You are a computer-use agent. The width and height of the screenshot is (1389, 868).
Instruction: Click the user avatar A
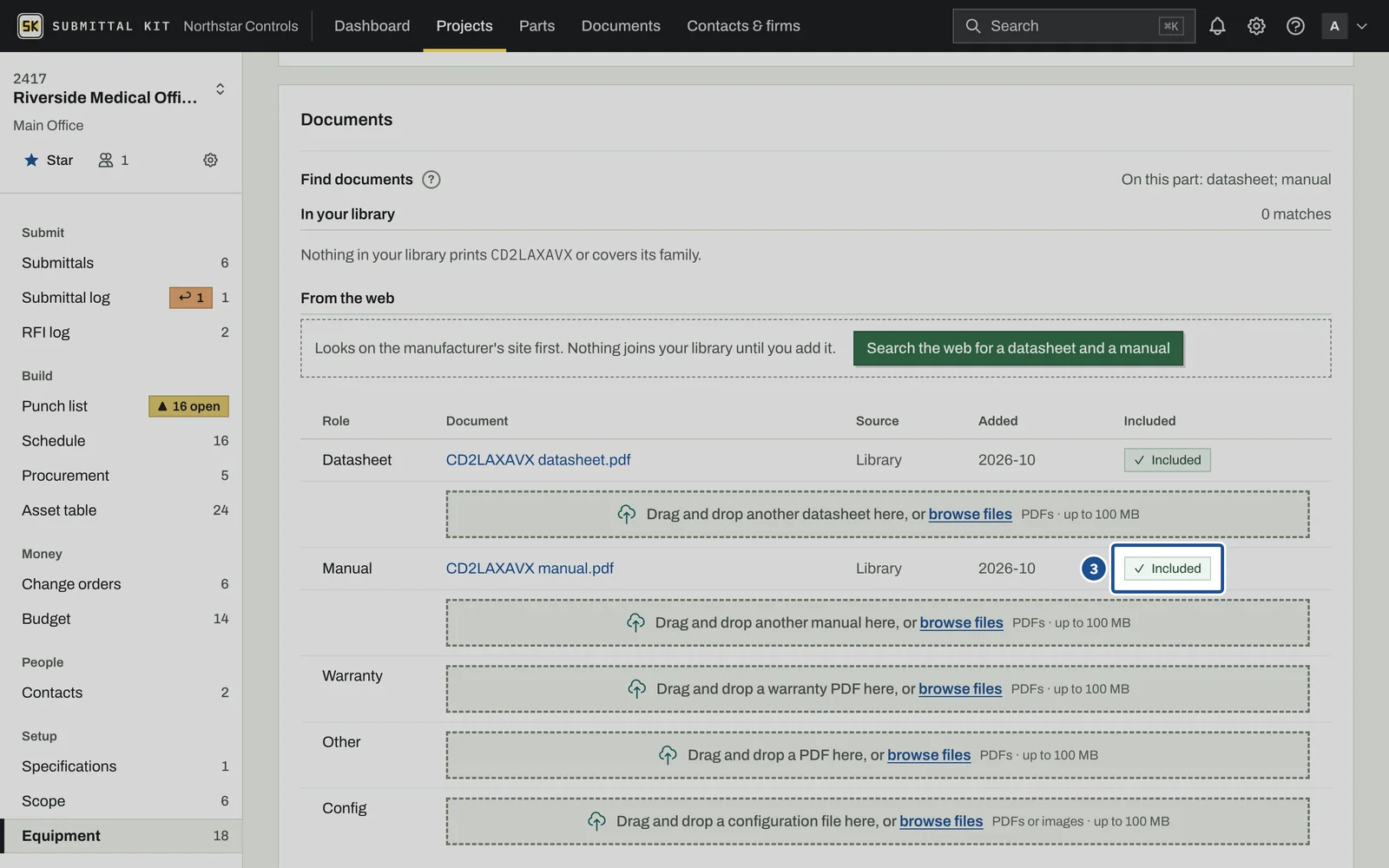[1334, 26]
